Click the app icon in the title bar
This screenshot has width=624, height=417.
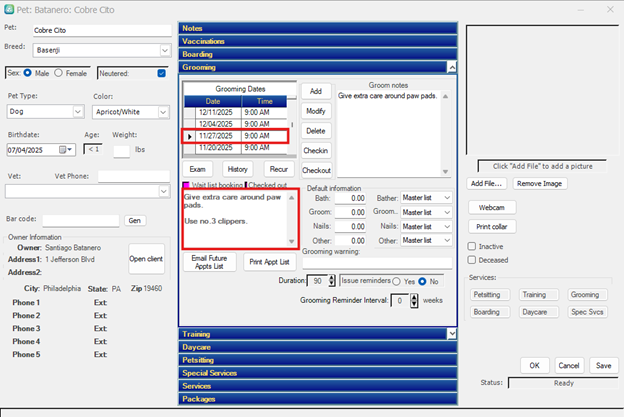9,10
